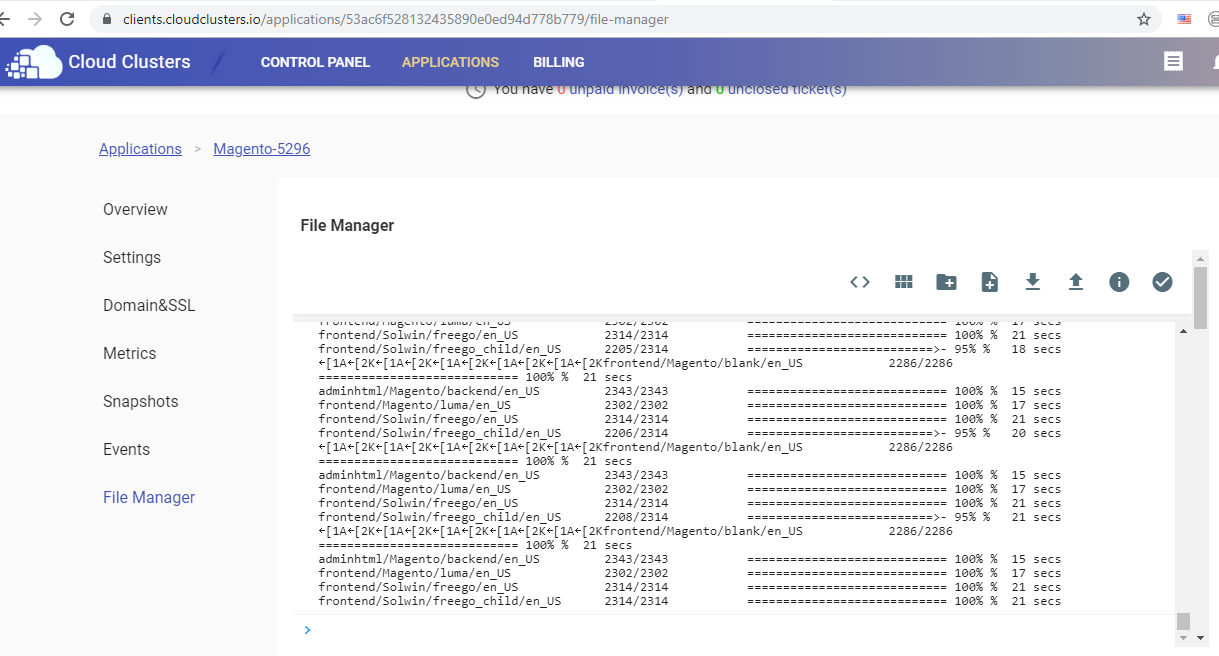The height and width of the screenshot is (656, 1219).
Task: Click the page vertical scrollbar down arrow
Action: (1200, 638)
